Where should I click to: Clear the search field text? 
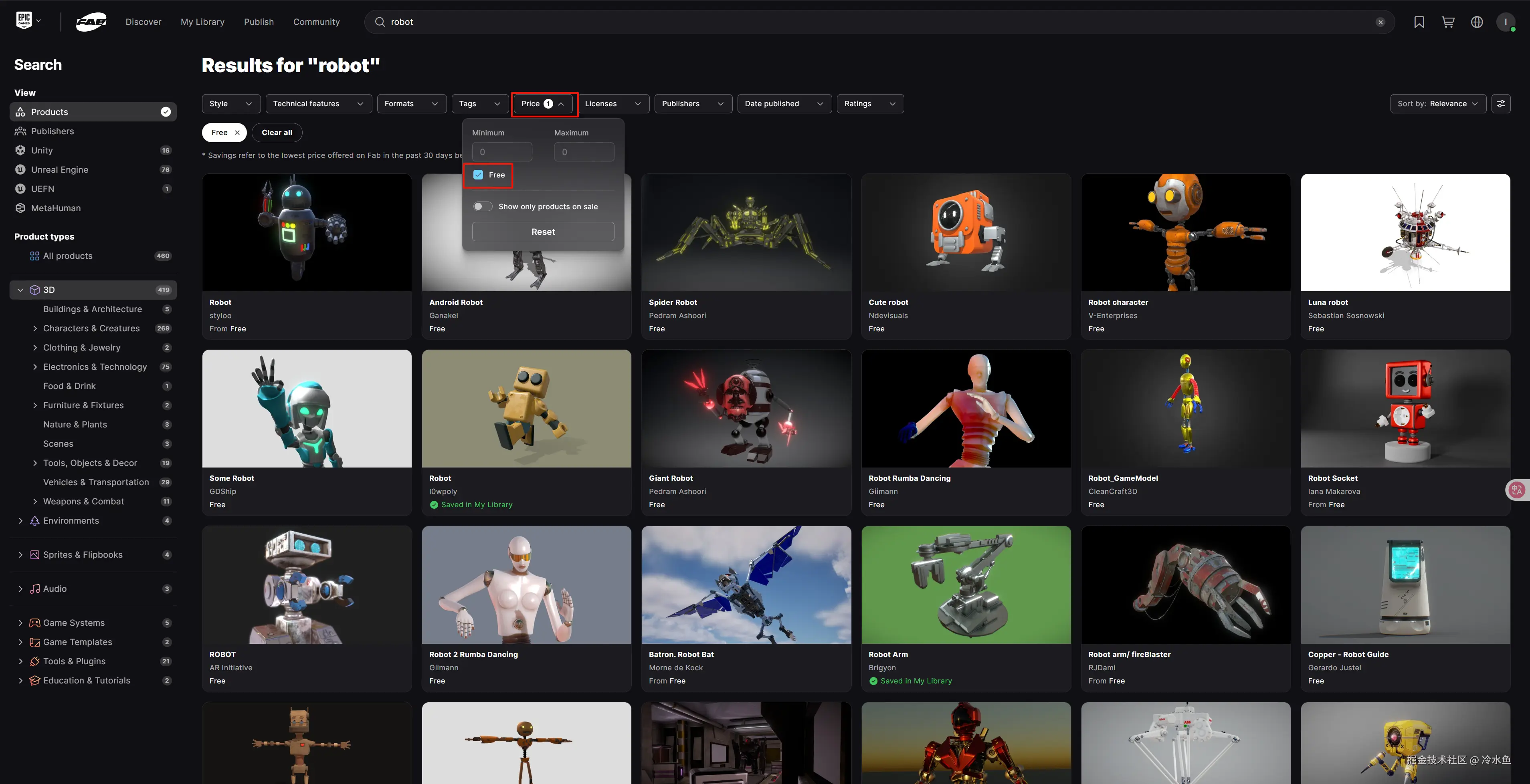[1380, 22]
